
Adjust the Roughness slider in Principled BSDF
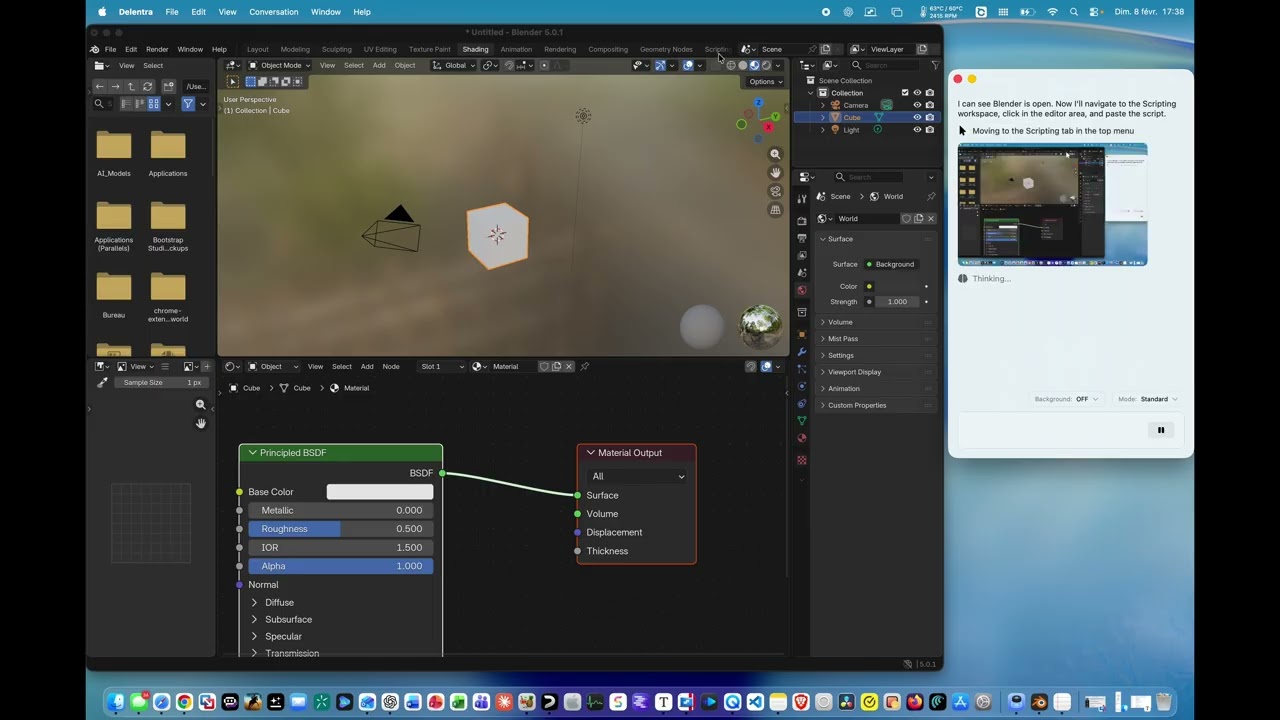pos(340,529)
